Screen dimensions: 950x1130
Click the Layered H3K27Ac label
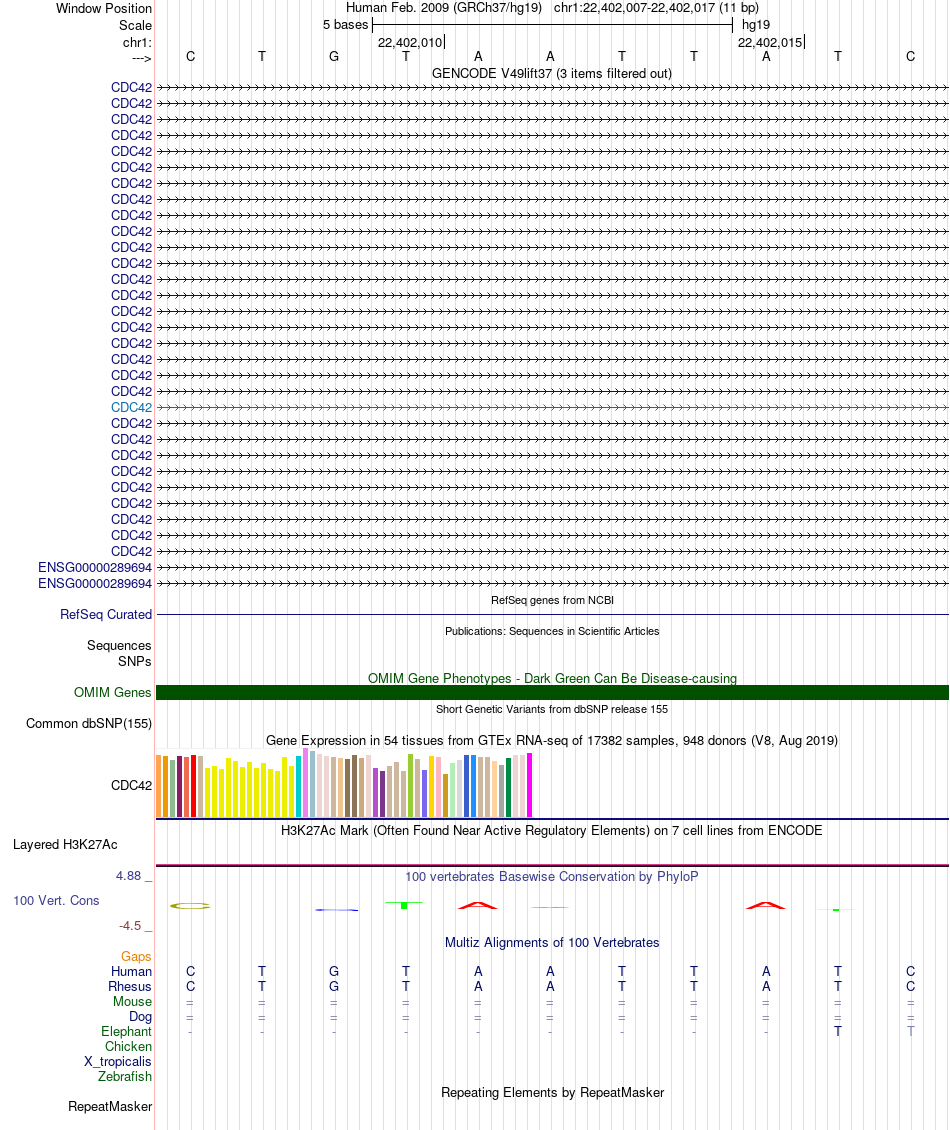[x=65, y=845]
